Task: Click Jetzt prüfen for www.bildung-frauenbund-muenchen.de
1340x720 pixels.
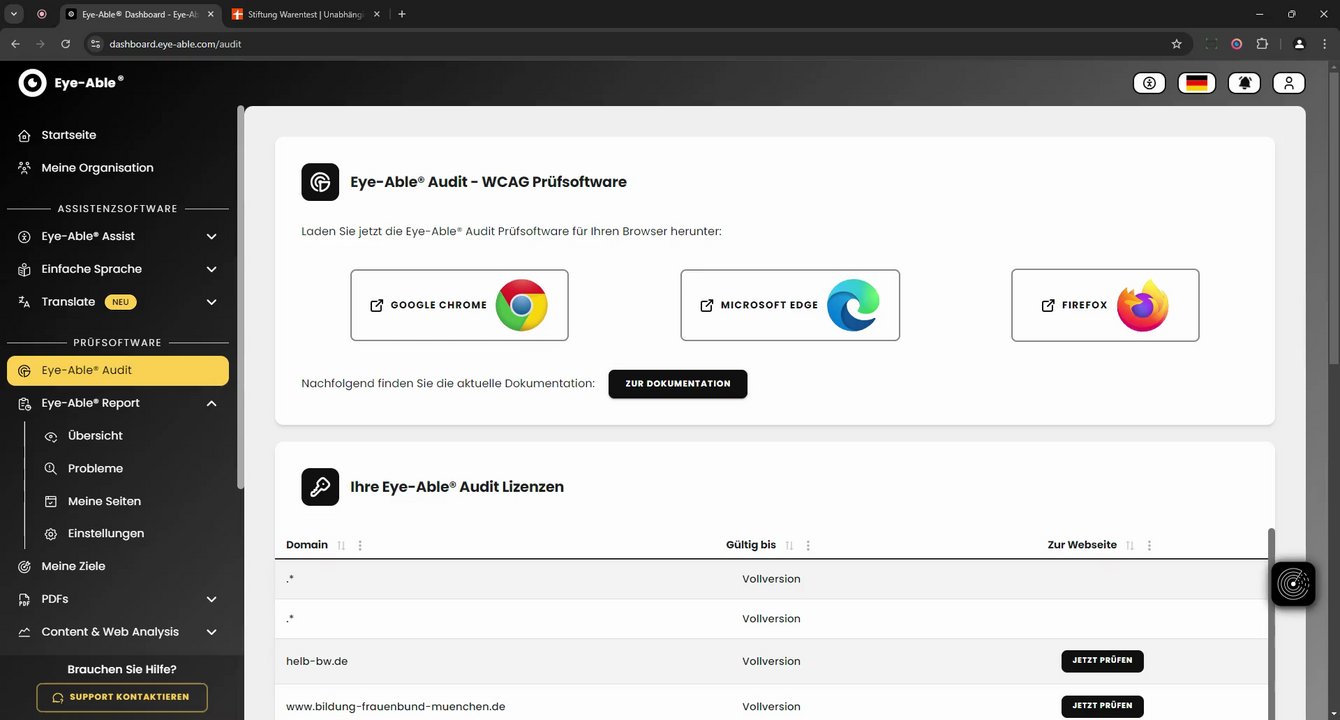Action: click(x=1102, y=706)
